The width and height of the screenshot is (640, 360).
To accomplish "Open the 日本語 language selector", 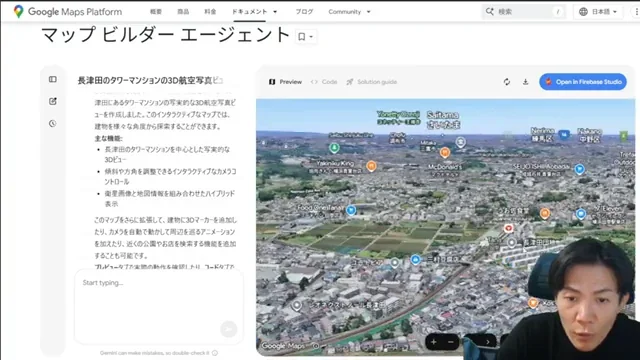I will 598,12.
